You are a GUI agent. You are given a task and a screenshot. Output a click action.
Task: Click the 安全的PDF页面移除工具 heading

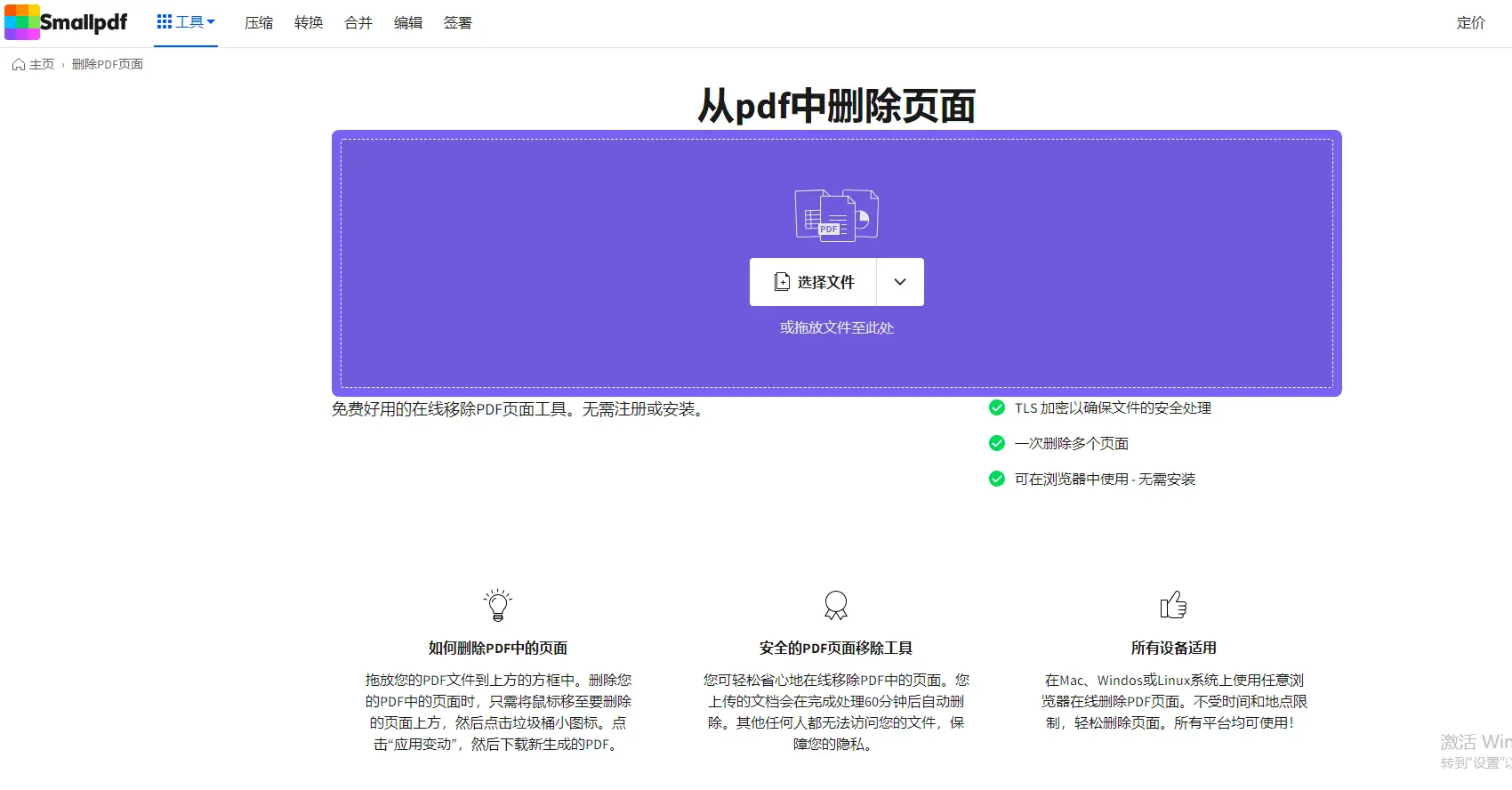(836, 648)
